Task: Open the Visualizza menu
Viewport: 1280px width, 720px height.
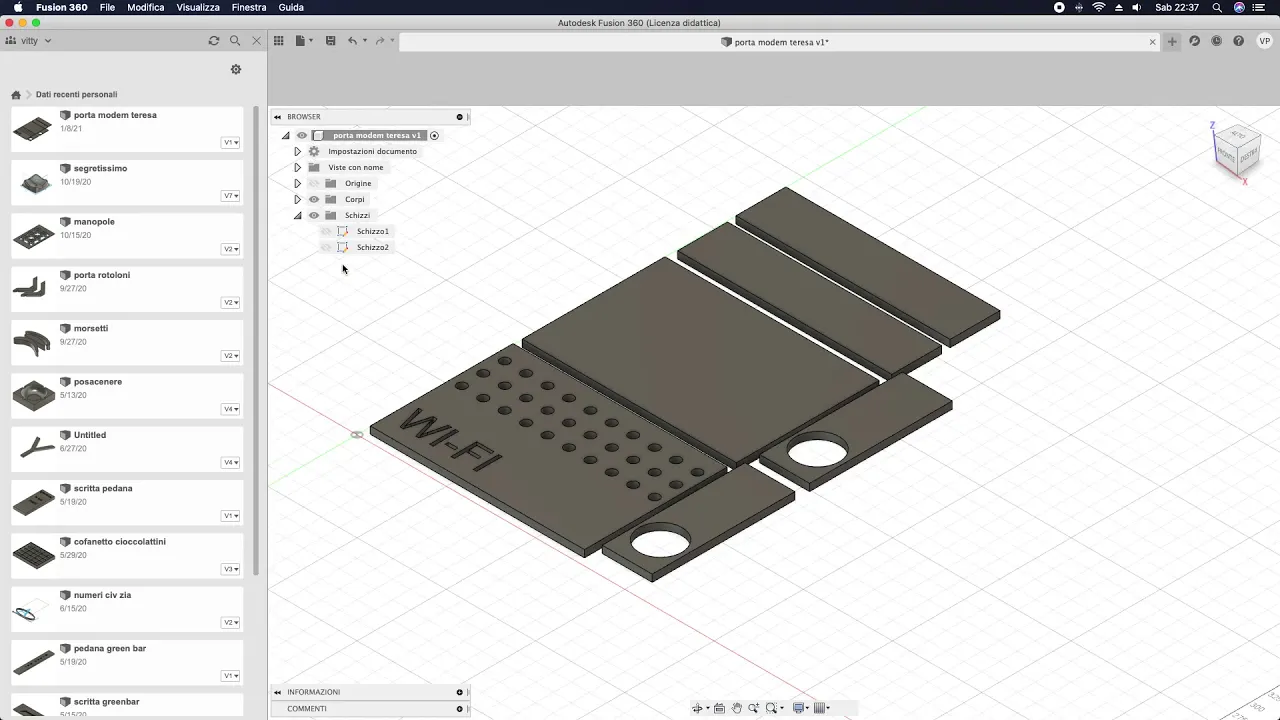Action: pos(198,7)
